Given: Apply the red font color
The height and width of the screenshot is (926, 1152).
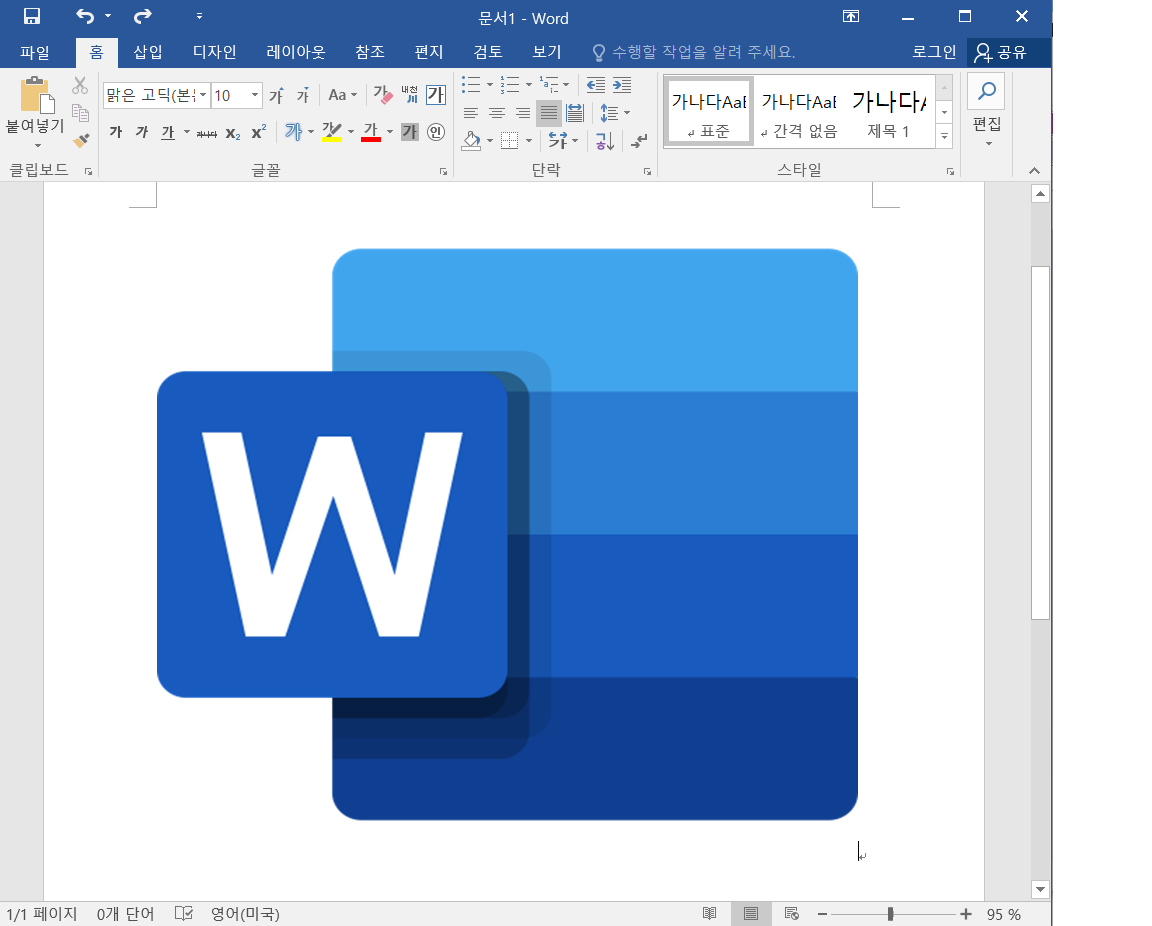Looking at the screenshot, I should 371,132.
